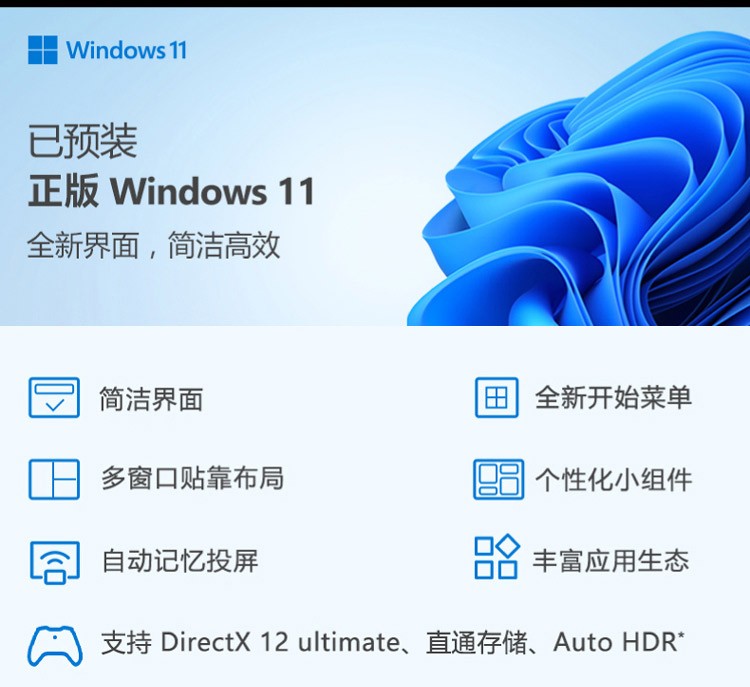This screenshot has height=687, width=750.
Task: Click the 全新开始菜单 label
Action: [x=613, y=397]
